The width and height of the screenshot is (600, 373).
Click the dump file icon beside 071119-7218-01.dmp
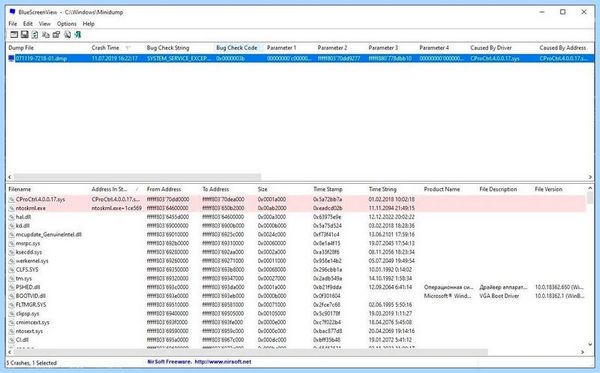(x=11, y=59)
